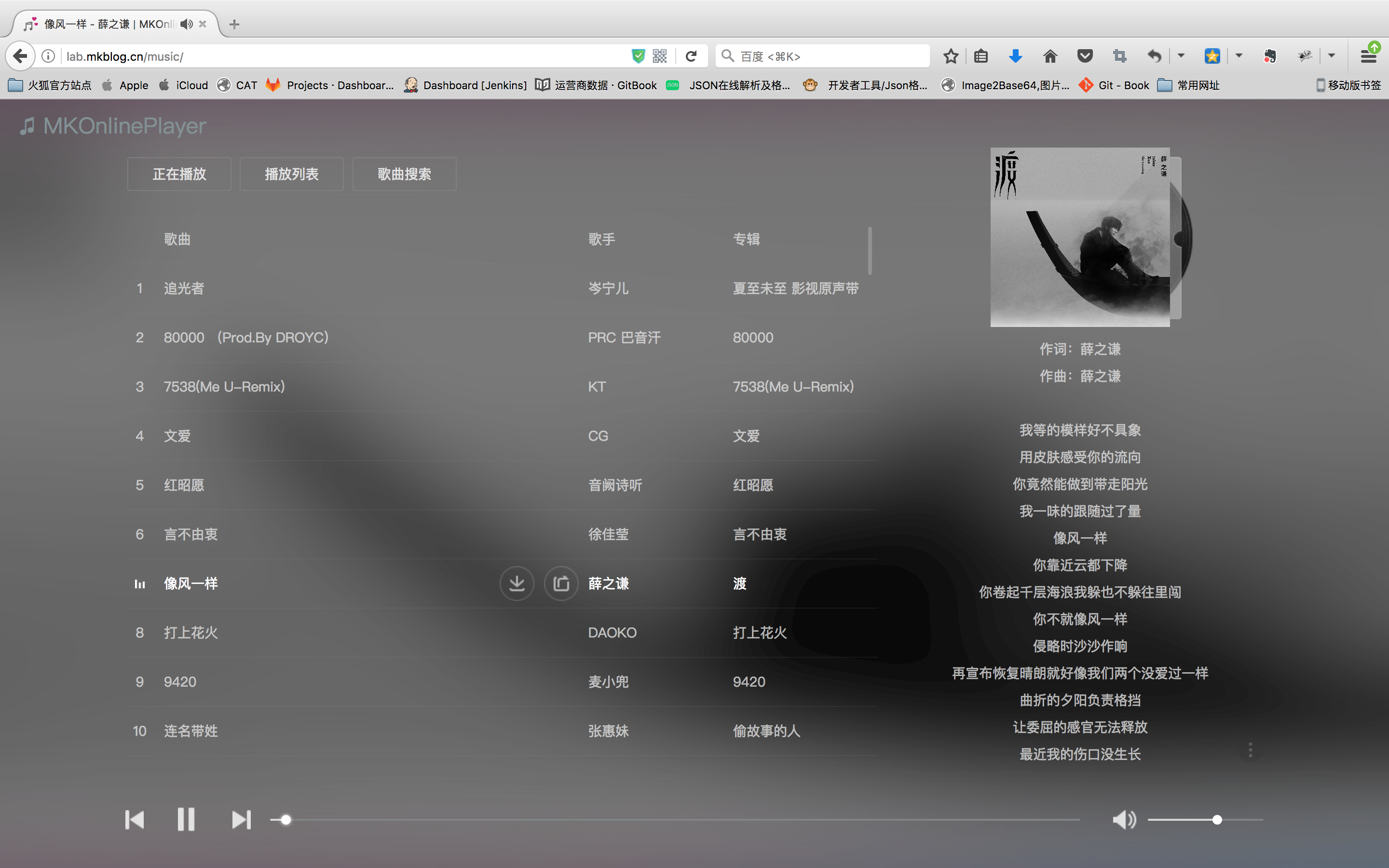Open the 正在播放 view

179,174
